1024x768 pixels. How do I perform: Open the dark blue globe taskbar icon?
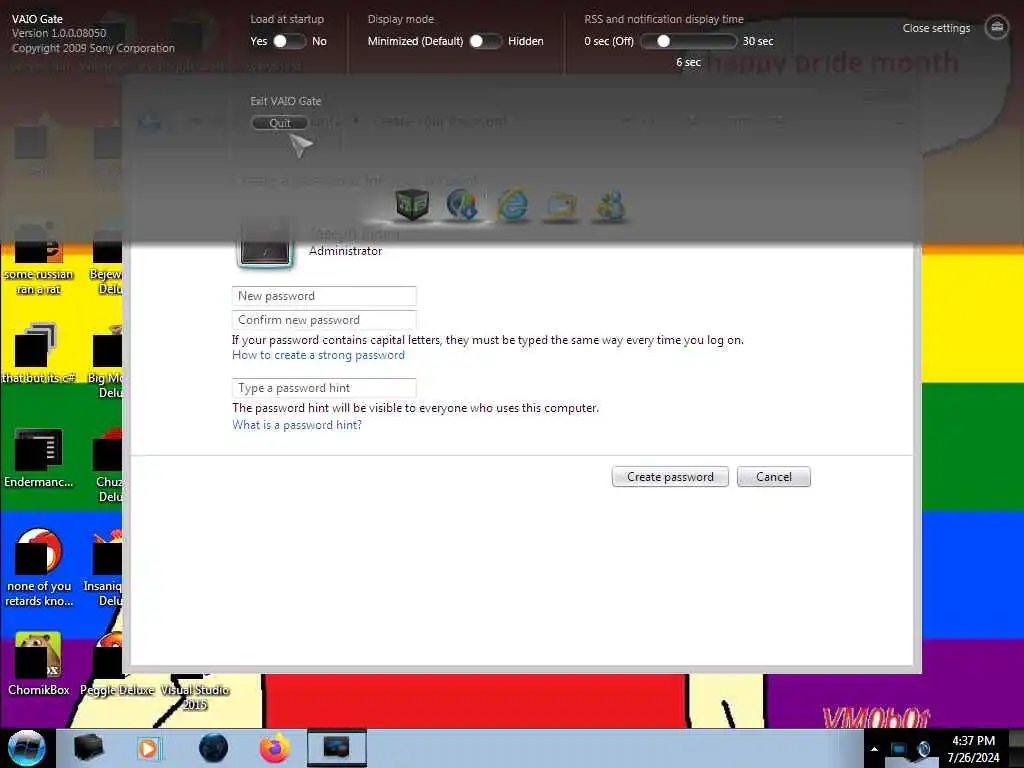[213, 748]
